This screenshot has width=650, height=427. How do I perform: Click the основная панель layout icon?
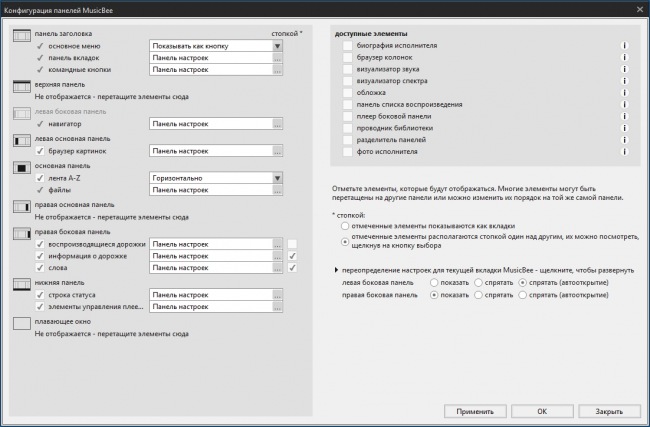click(x=22, y=168)
